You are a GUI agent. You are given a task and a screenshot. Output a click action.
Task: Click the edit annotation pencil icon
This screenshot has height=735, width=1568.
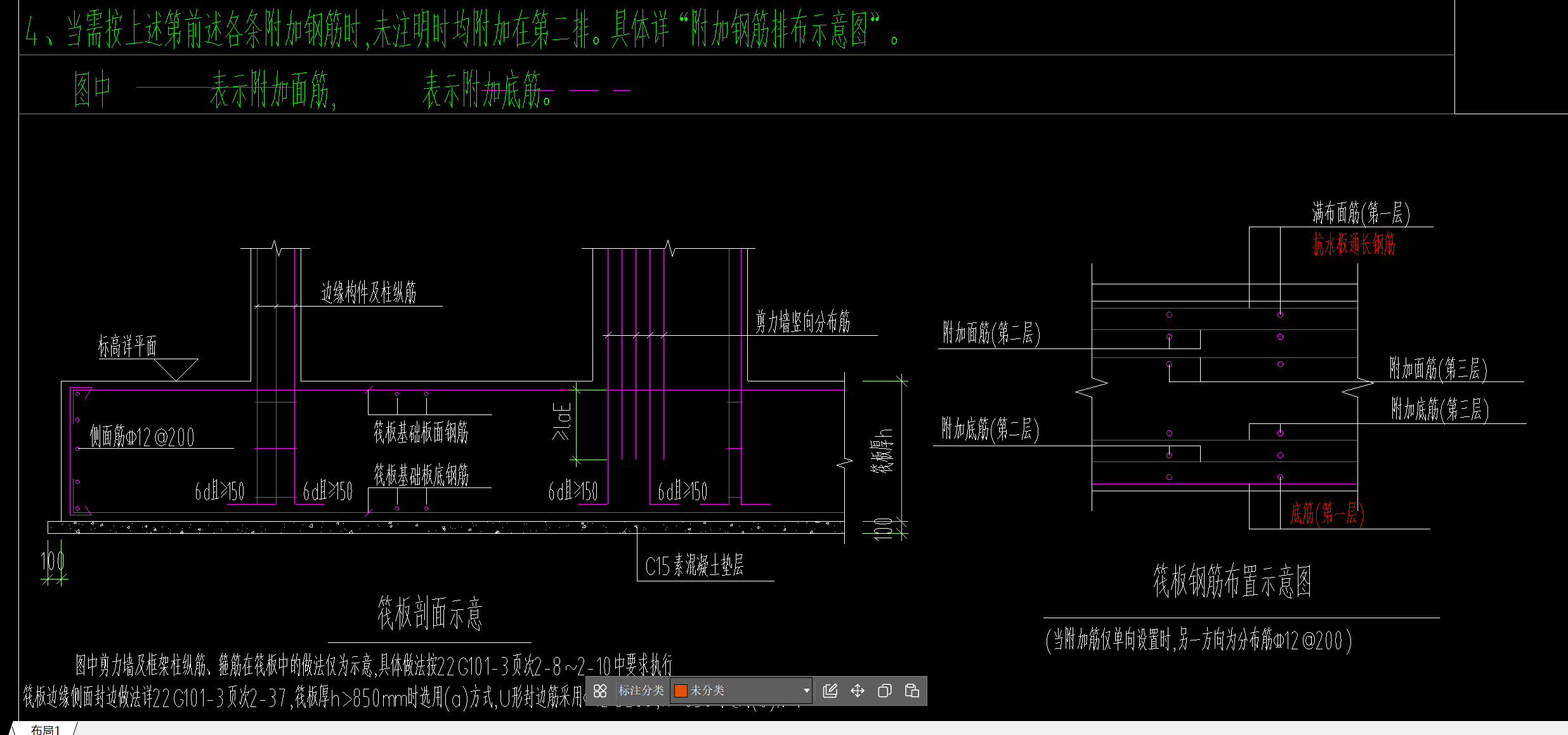[x=830, y=691]
